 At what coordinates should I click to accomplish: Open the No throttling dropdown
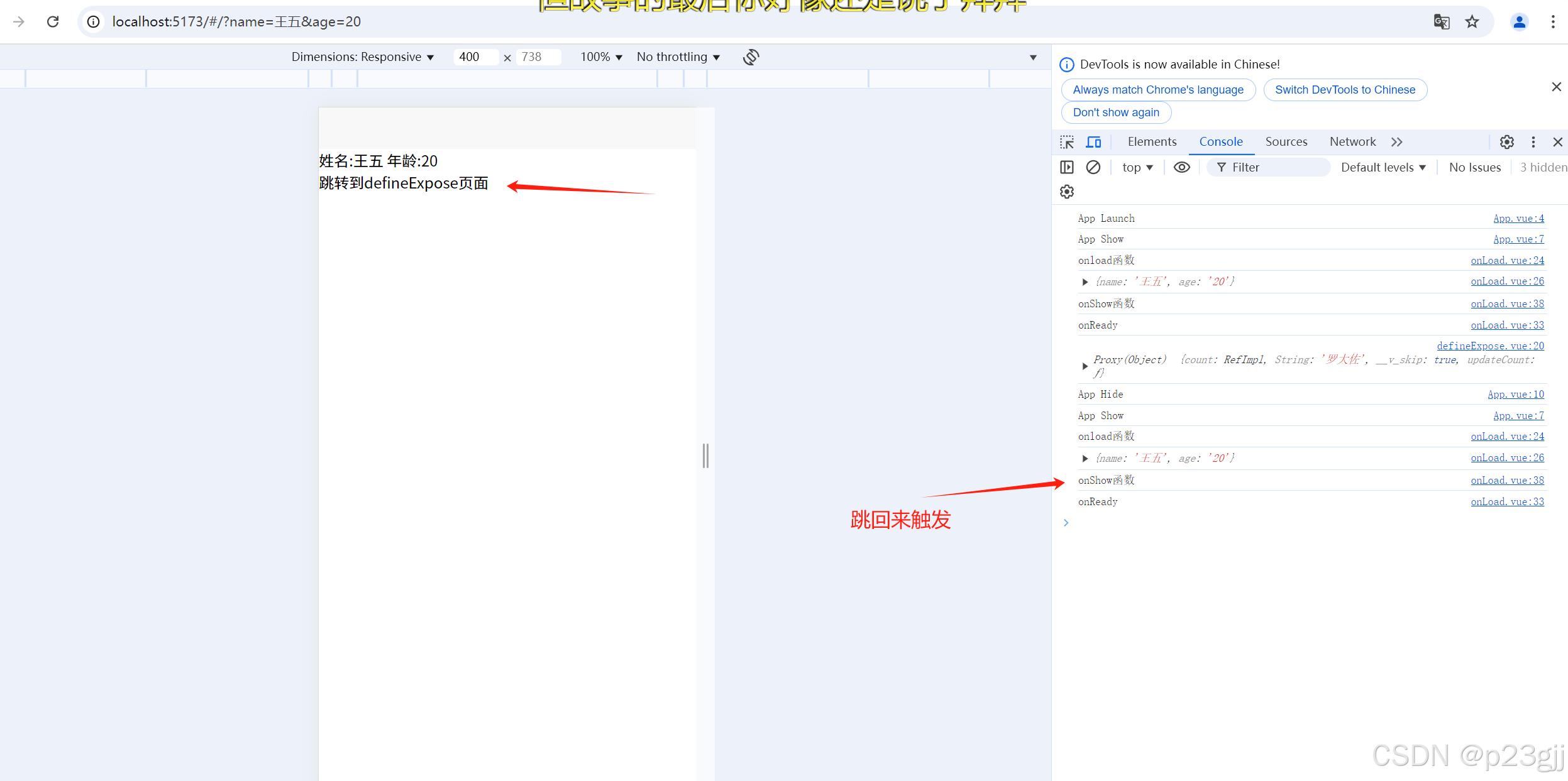pos(678,57)
